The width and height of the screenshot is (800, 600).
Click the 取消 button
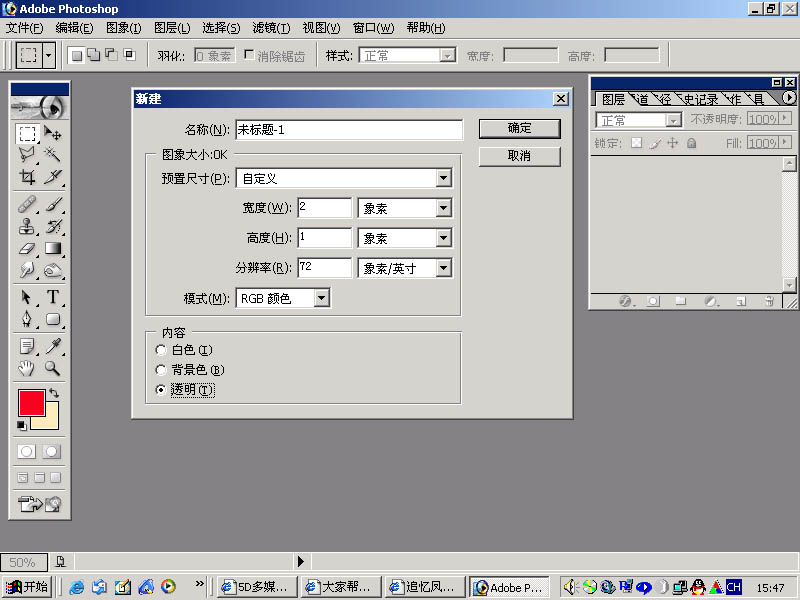519,156
